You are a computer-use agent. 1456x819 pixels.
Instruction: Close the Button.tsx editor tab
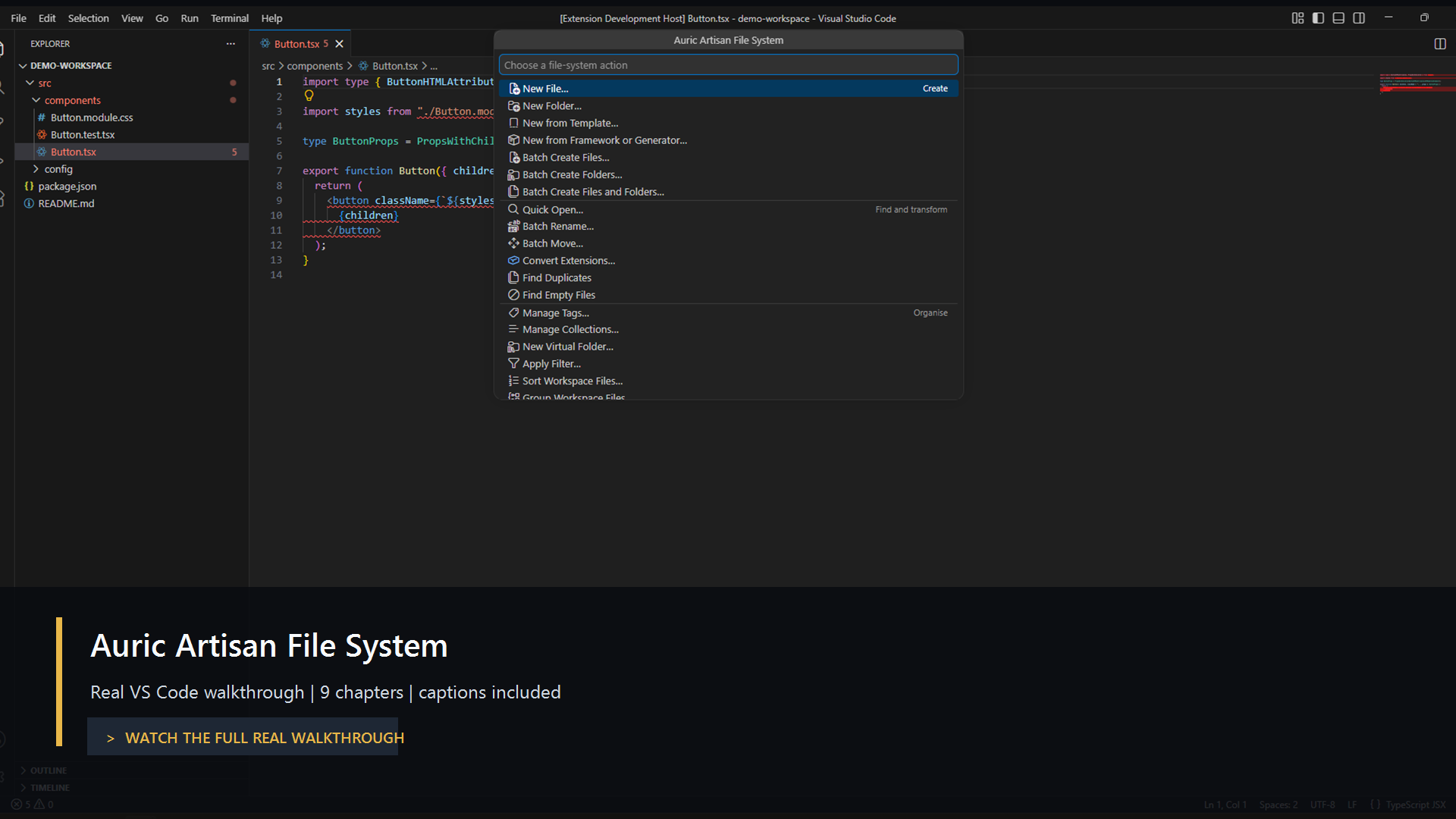click(340, 44)
